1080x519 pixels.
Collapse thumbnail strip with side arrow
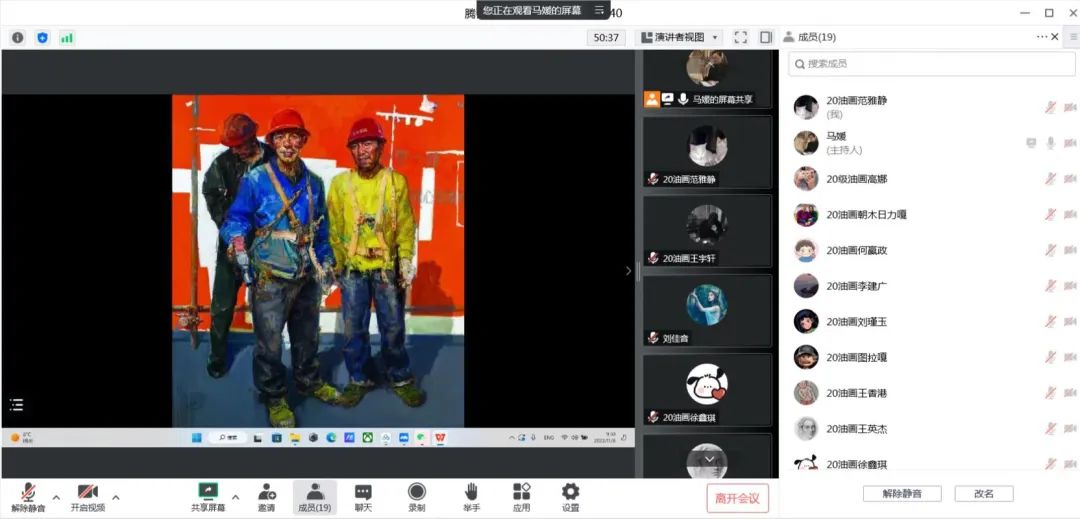click(x=628, y=271)
